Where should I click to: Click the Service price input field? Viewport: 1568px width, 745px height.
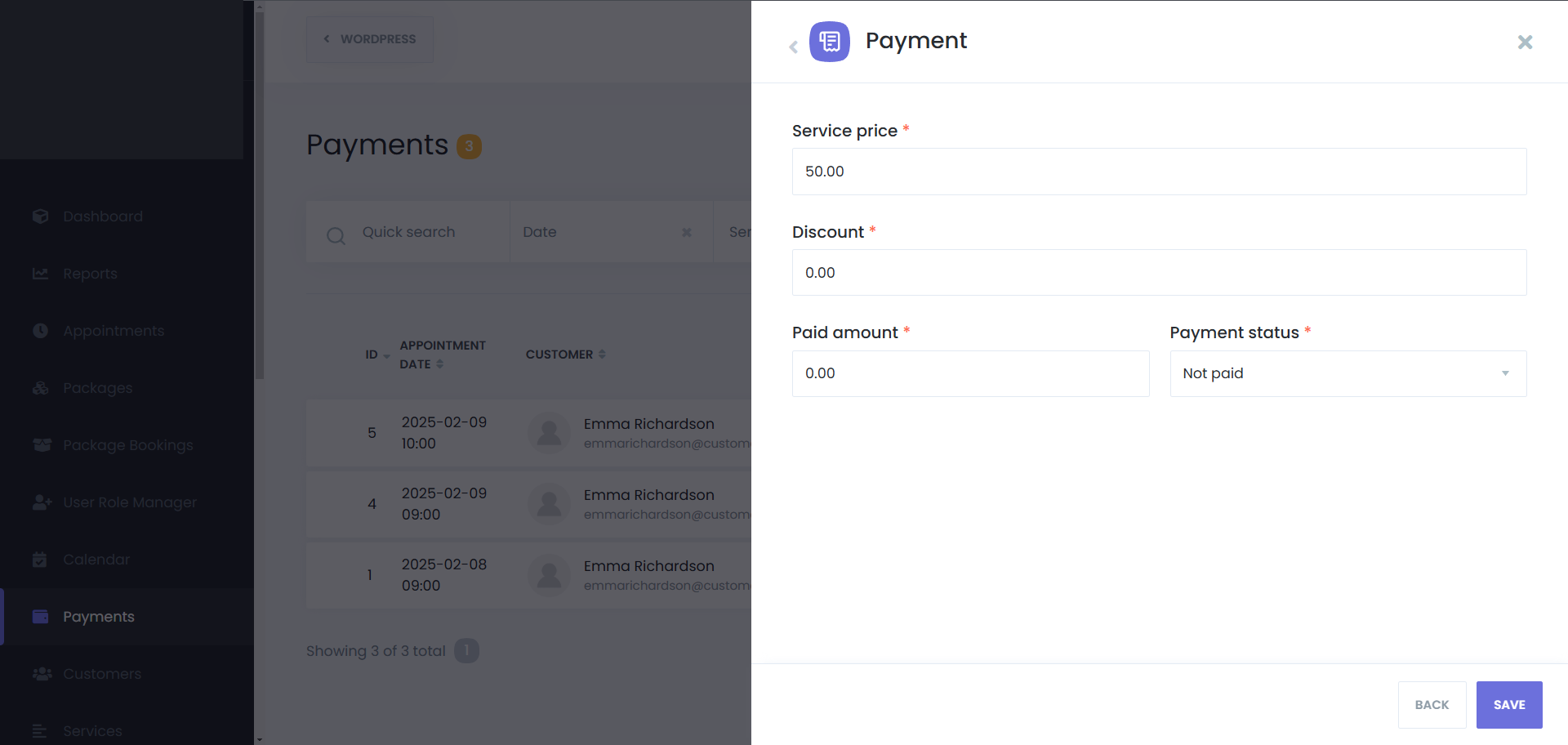[x=1159, y=172]
